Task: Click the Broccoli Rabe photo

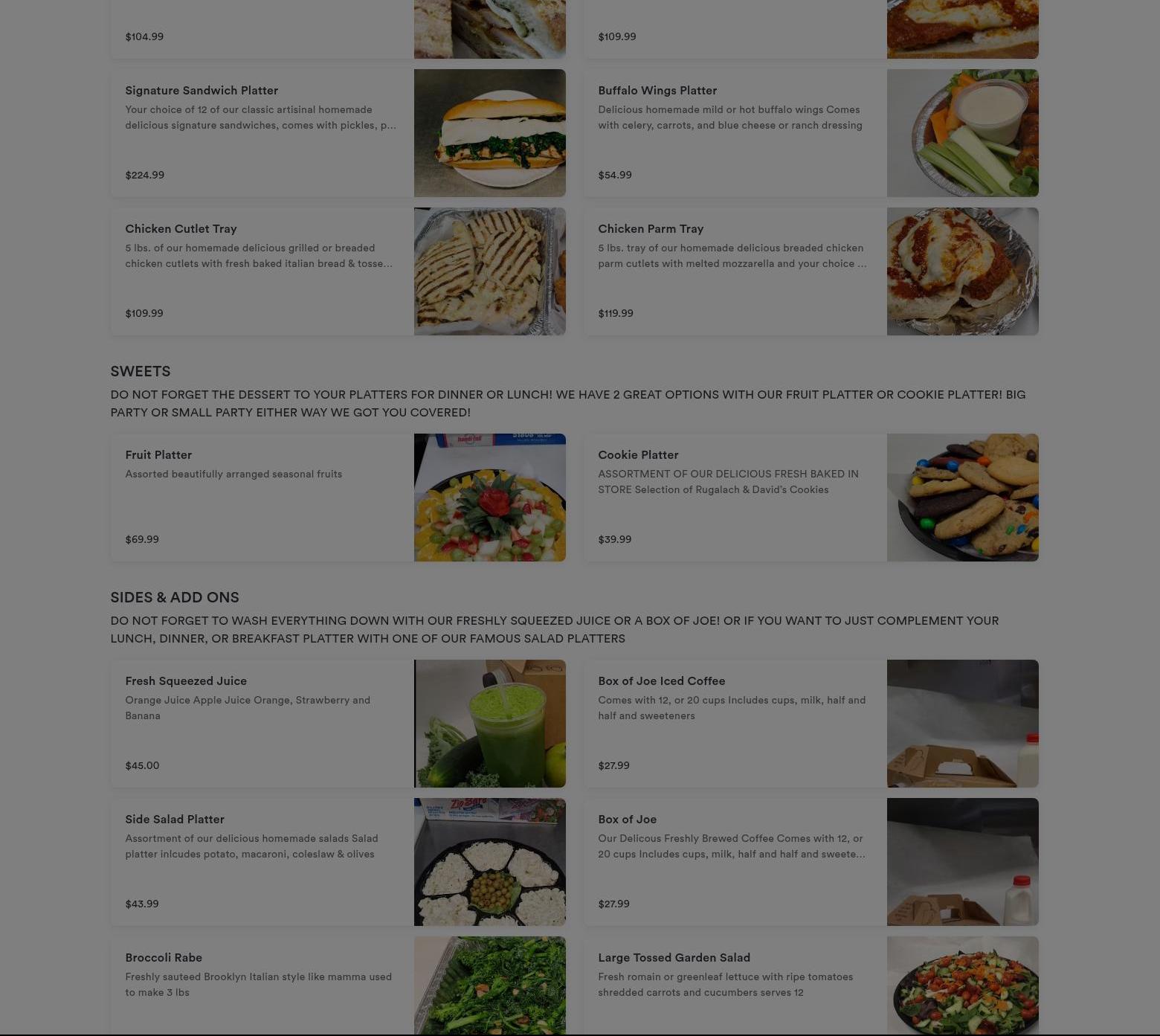Action: [489, 986]
